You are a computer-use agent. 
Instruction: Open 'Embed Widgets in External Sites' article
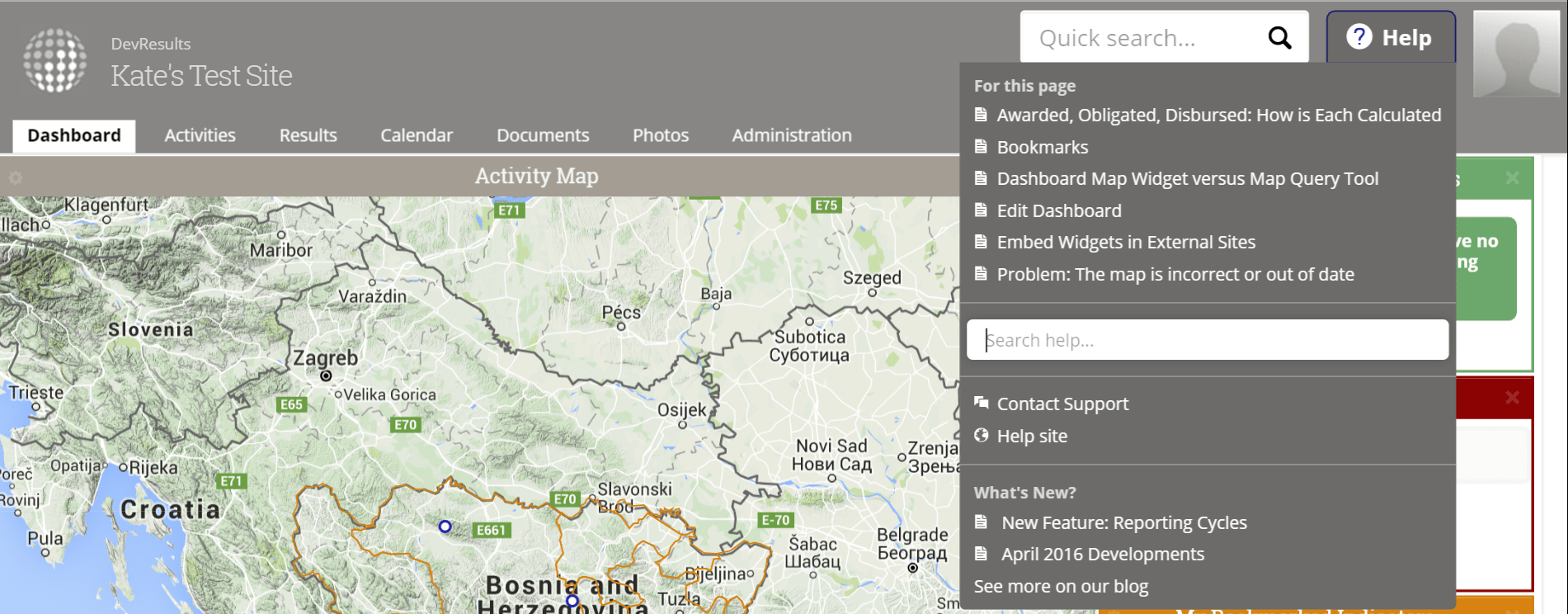click(1126, 242)
